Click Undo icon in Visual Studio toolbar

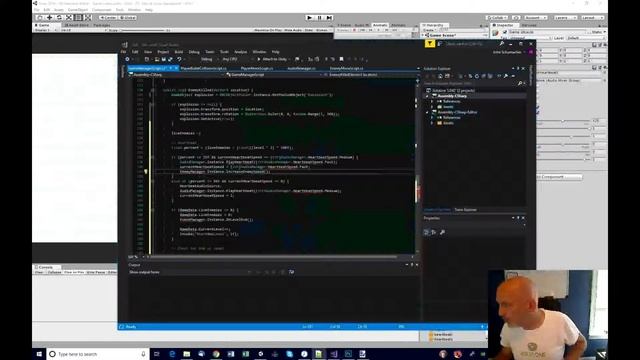tap(179, 59)
